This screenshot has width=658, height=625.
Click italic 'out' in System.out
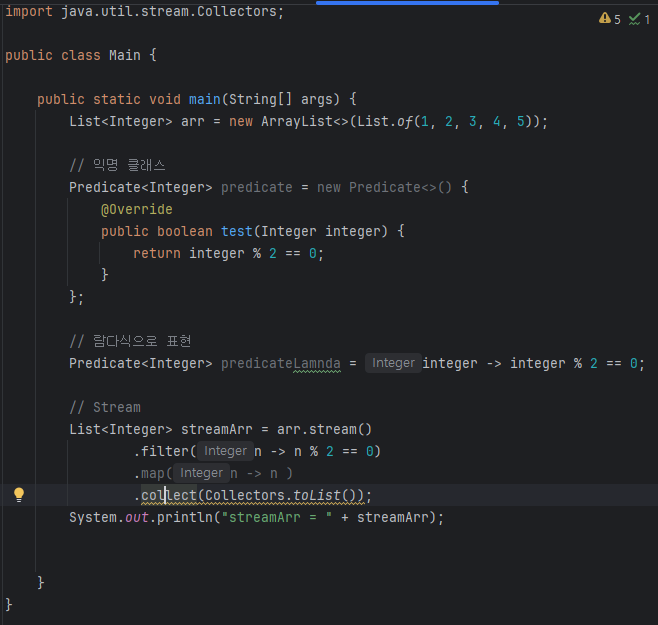tap(137, 518)
